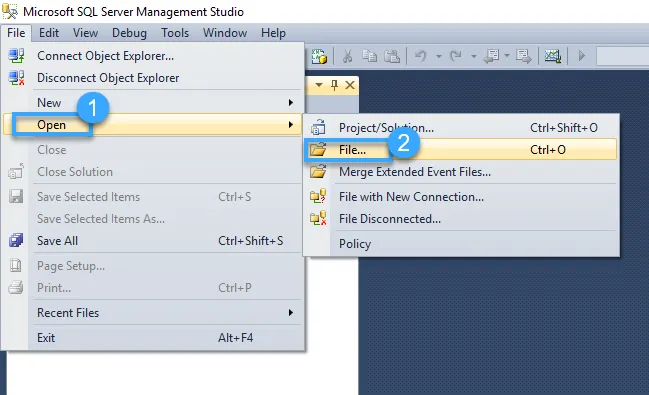This screenshot has height=395, width=649.
Task: Open the Undo history dropdown arrow
Action: tap(438, 56)
